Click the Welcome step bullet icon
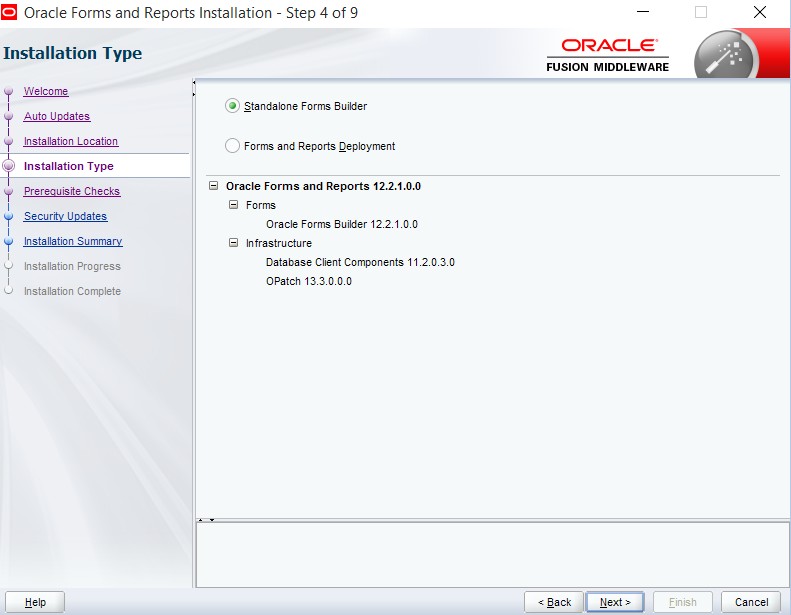This screenshot has width=791, height=615. pos(9,92)
